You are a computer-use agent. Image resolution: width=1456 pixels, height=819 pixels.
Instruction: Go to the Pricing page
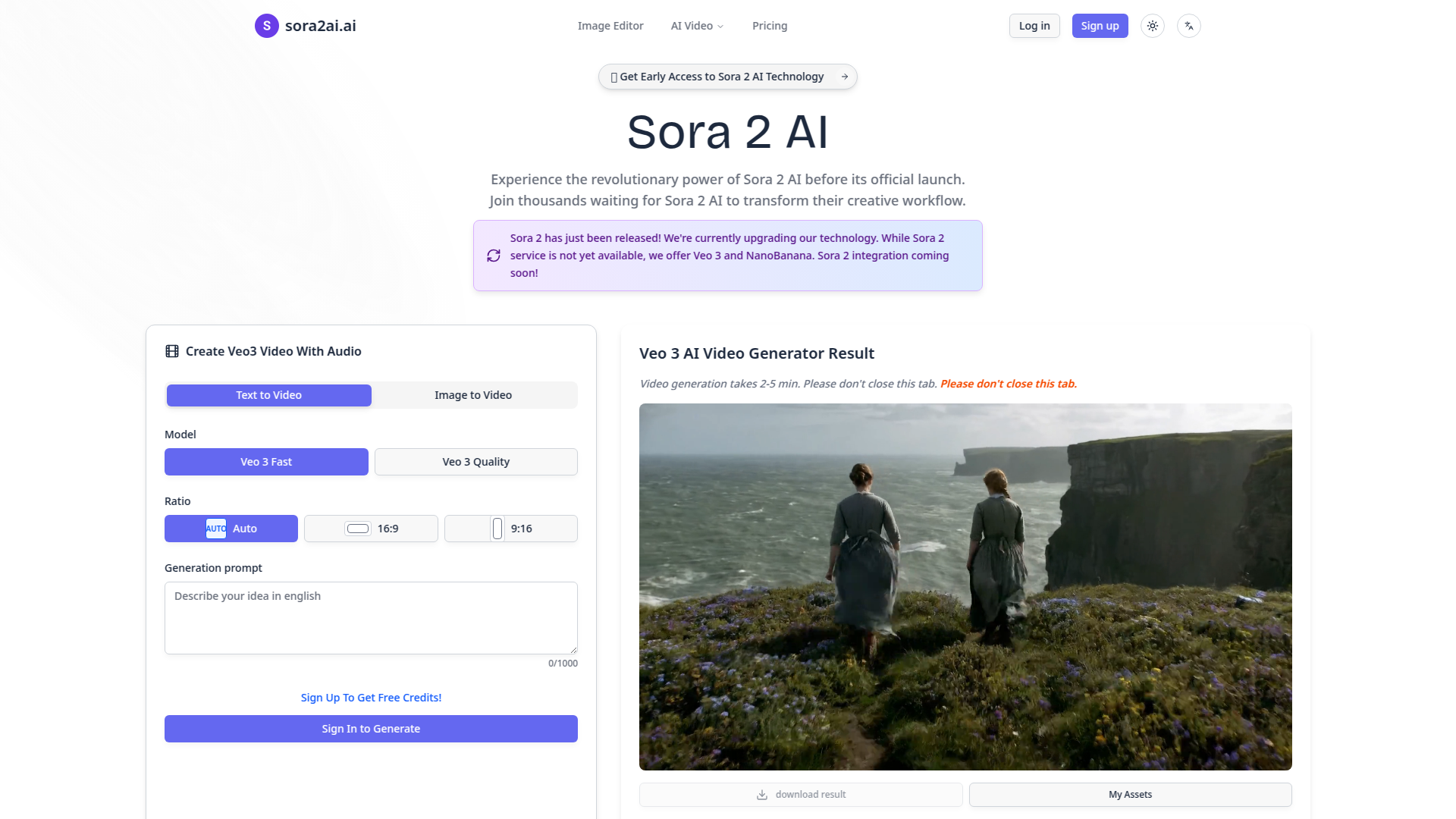(769, 26)
